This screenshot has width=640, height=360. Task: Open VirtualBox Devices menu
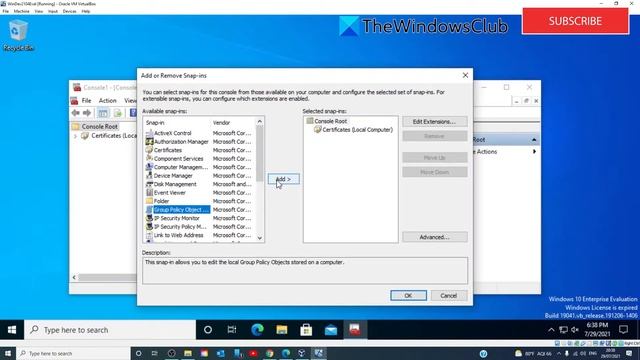[69, 11]
